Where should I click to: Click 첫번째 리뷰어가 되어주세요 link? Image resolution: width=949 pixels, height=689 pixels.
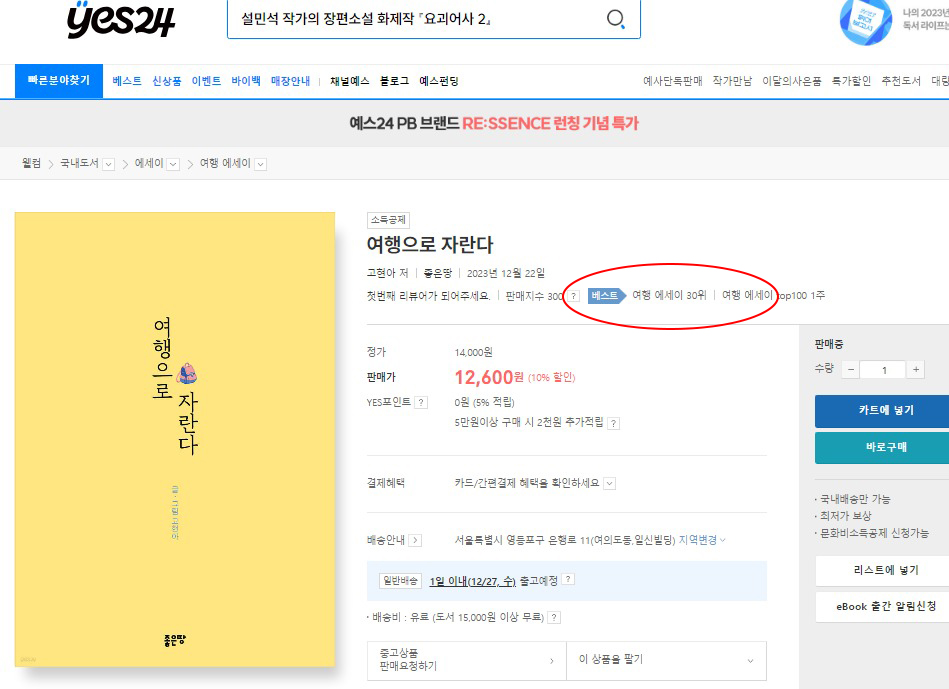point(428,296)
